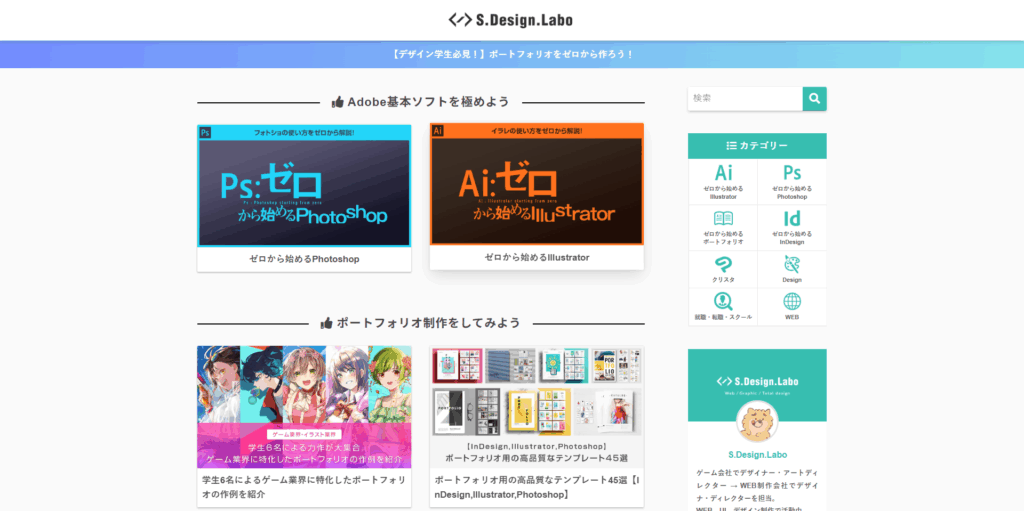Click the search magnifier button
Image resolution: width=1024 pixels, height=511 pixels.
tap(814, 99)
